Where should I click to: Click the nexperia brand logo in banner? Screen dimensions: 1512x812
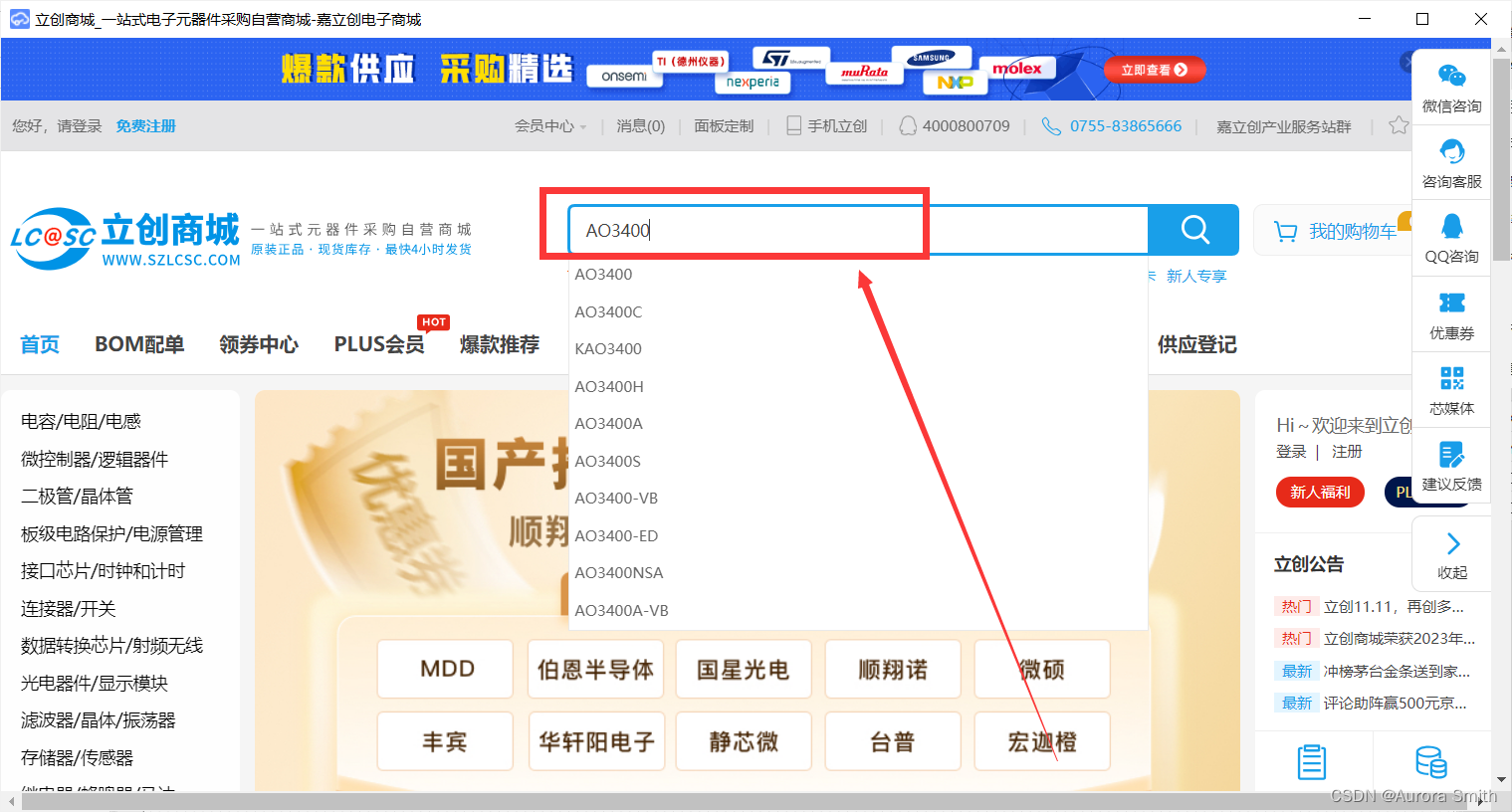click(x=753, y=82)
